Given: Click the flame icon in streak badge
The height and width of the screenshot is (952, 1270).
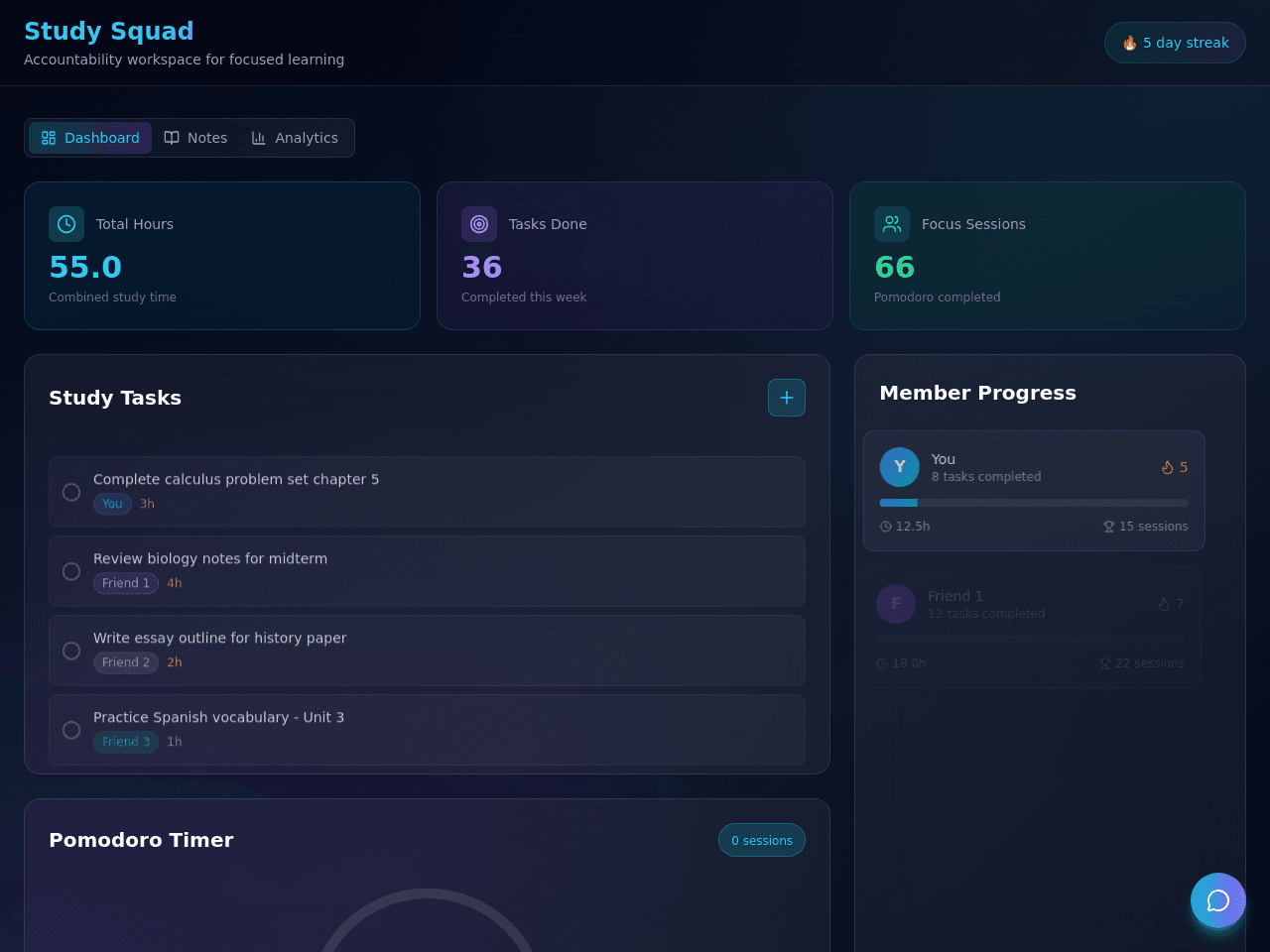Looking at the screenshot, I should [1130, 43].
